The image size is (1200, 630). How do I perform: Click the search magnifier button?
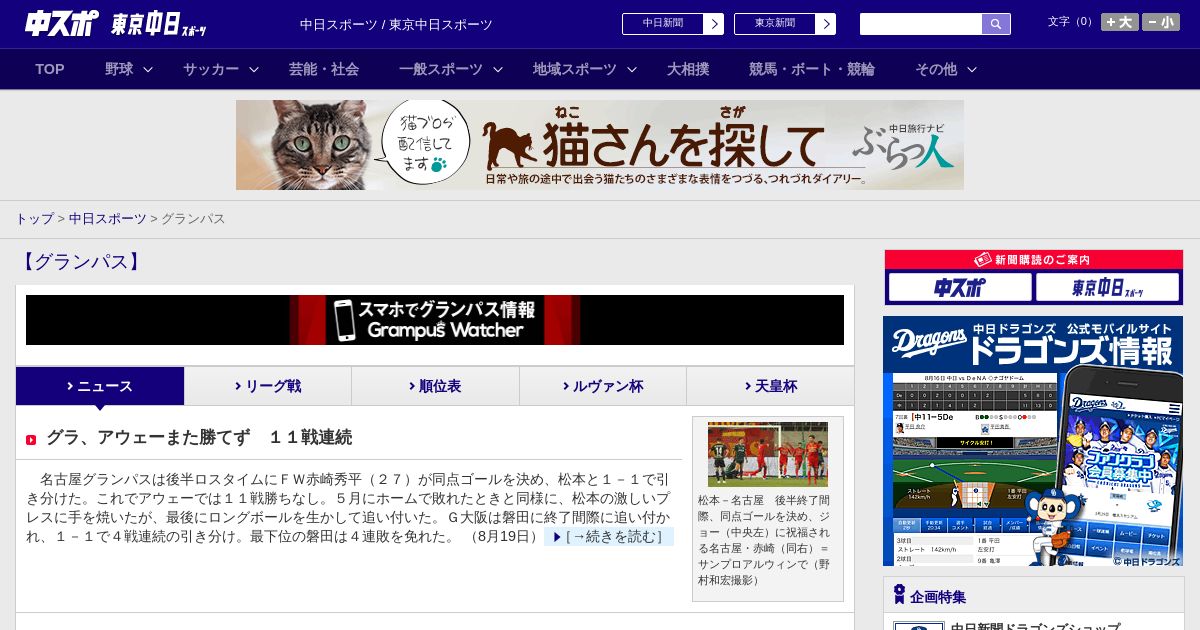[x=996, y=24]
